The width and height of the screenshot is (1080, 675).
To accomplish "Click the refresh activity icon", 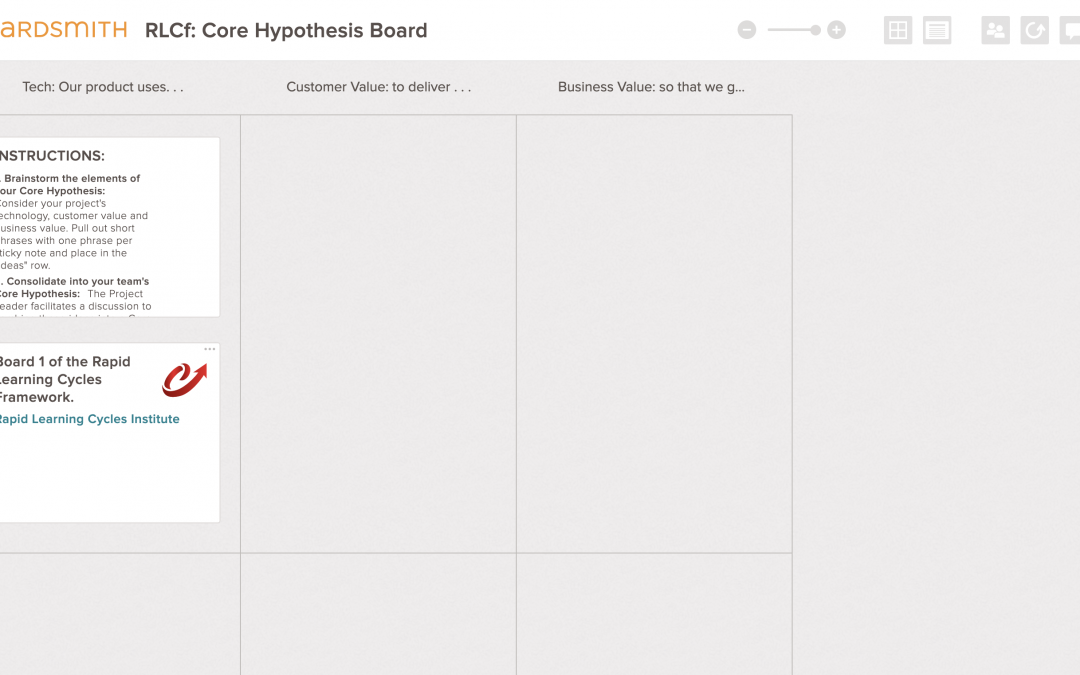I will 1035,30.
